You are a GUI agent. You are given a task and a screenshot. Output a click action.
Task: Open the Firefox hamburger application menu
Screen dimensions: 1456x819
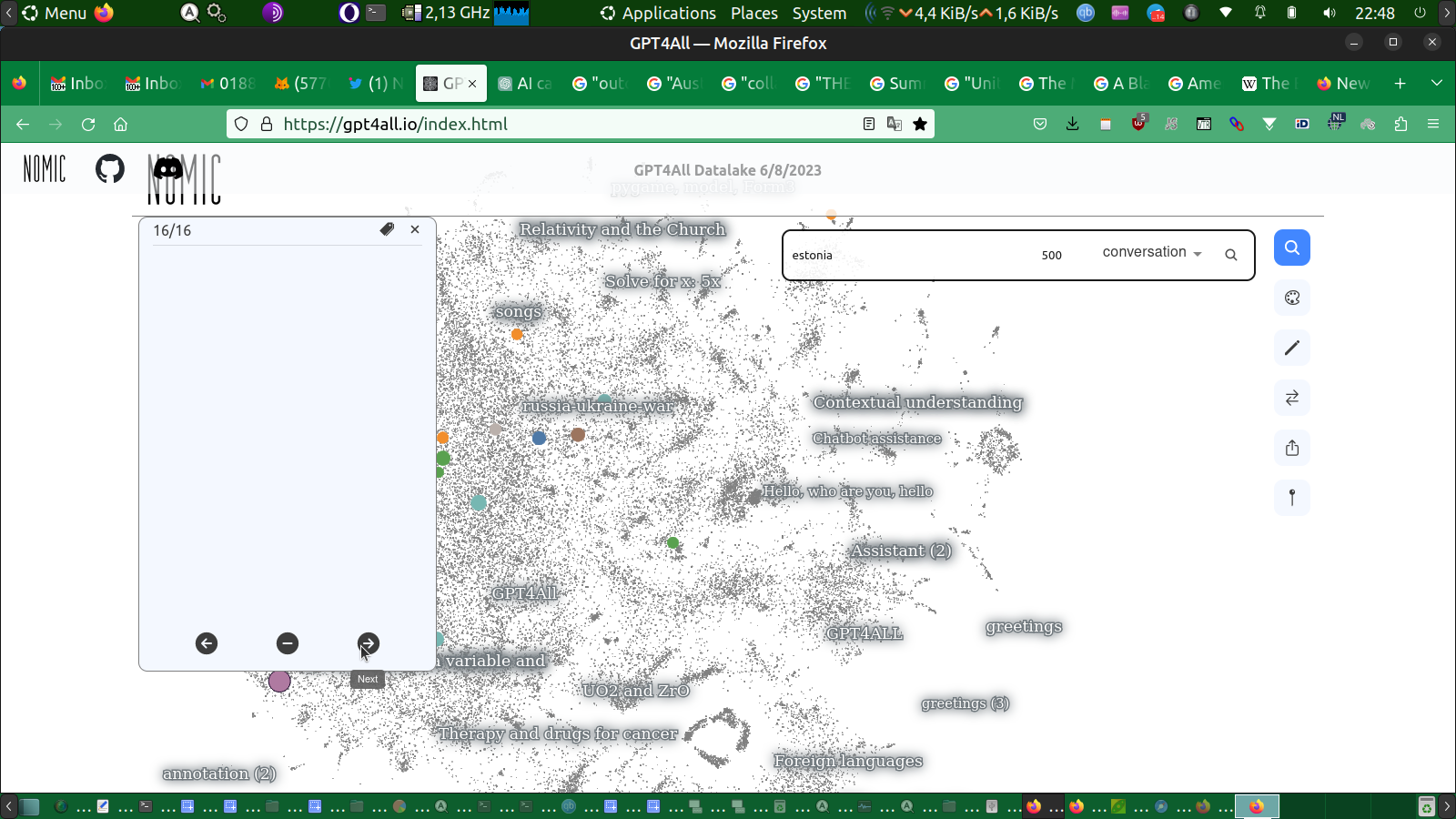(x=1433, y=124)
